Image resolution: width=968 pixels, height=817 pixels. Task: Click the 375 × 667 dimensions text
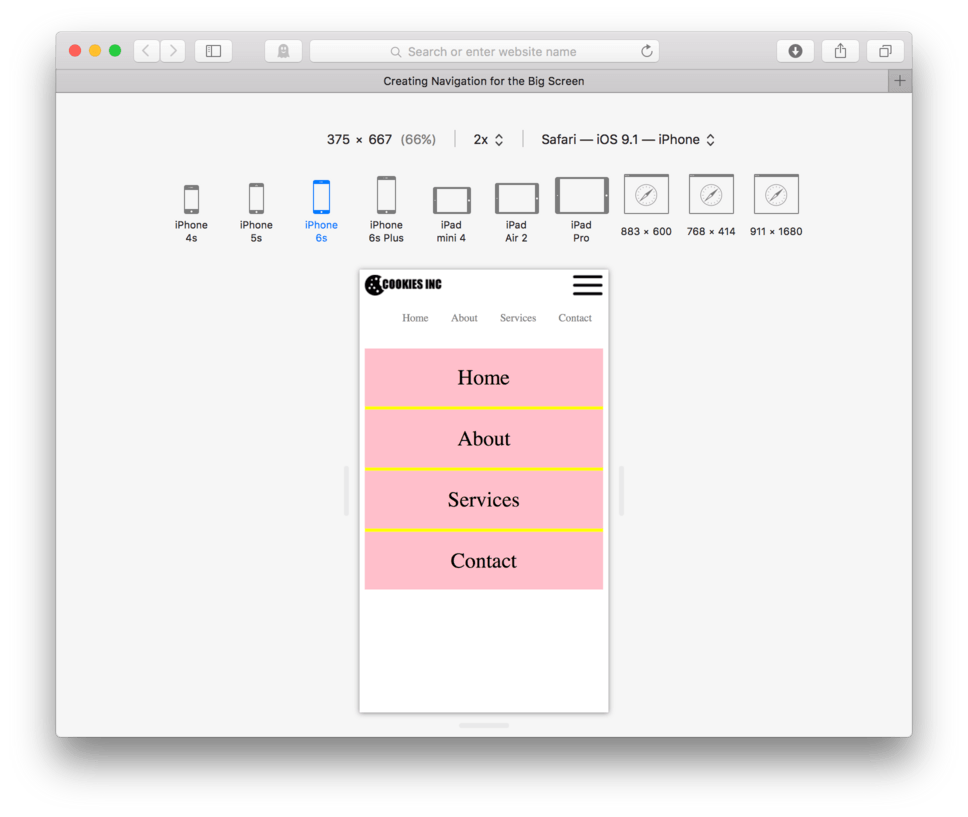pos(359,140)
